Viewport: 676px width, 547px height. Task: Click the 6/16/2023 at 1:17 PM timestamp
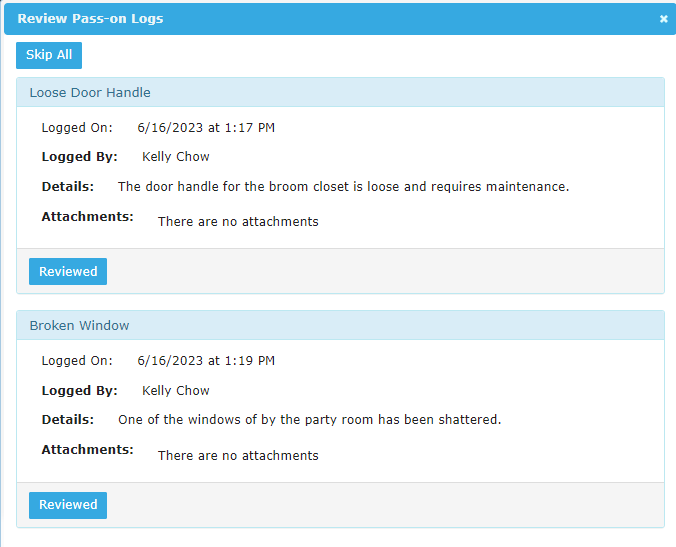(206, 128)
